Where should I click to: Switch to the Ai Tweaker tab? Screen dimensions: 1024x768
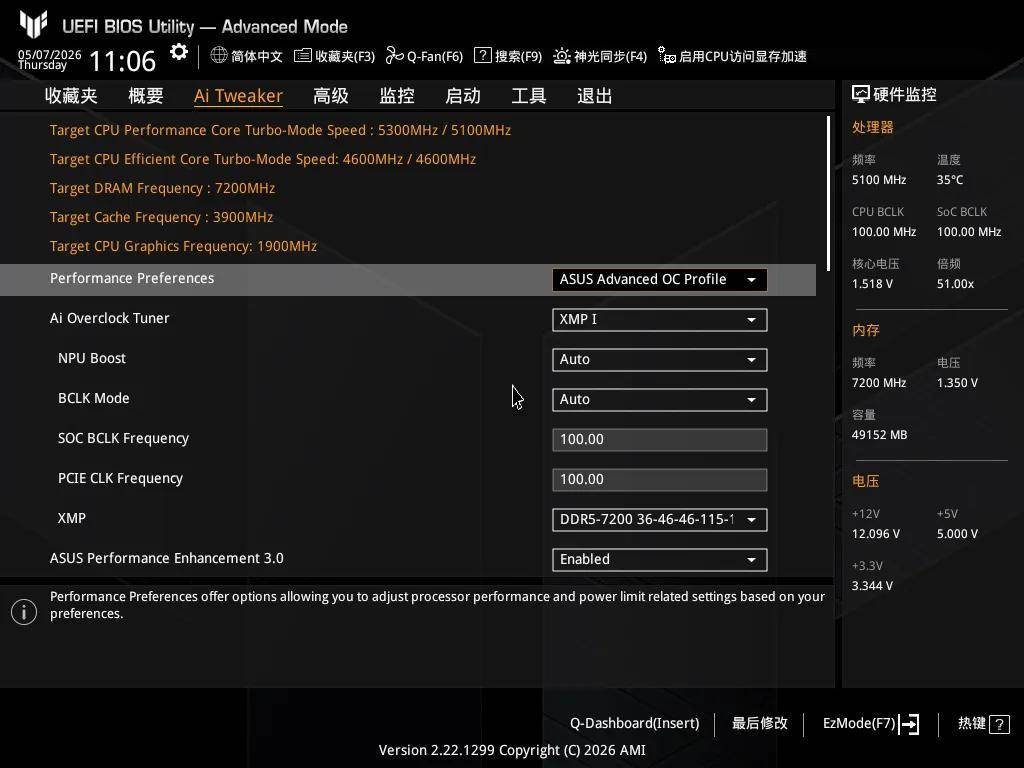[x=238, y=96]
